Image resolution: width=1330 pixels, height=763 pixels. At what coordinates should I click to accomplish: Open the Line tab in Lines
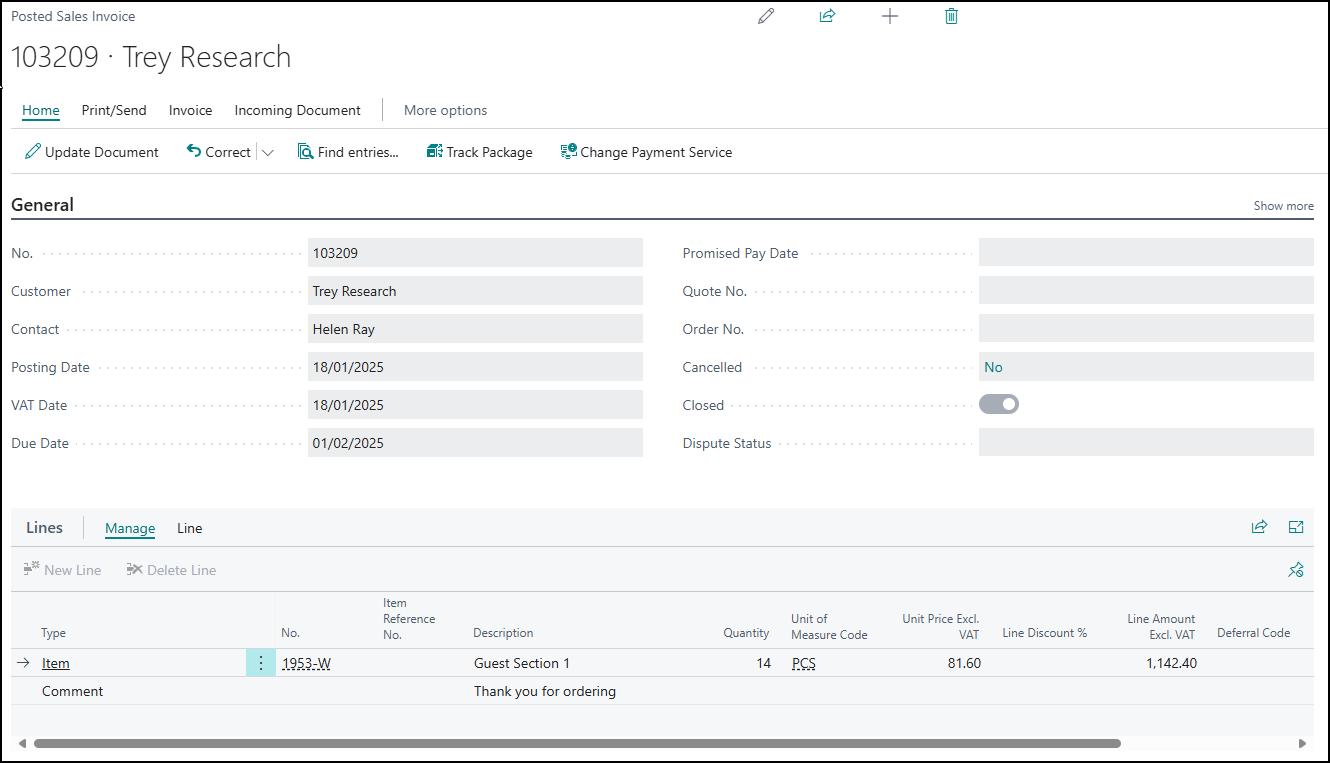click(x=189, y=528)
